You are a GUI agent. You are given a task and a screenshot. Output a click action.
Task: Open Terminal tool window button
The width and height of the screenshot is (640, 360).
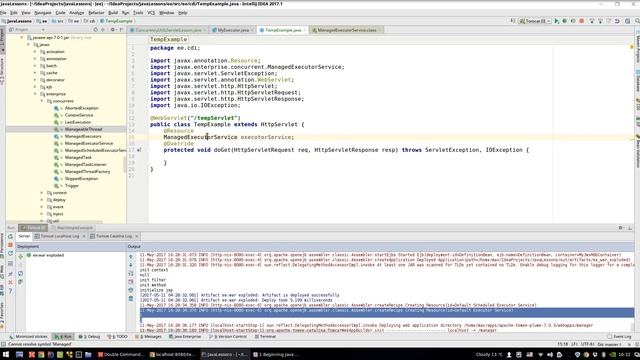point(265,337)
